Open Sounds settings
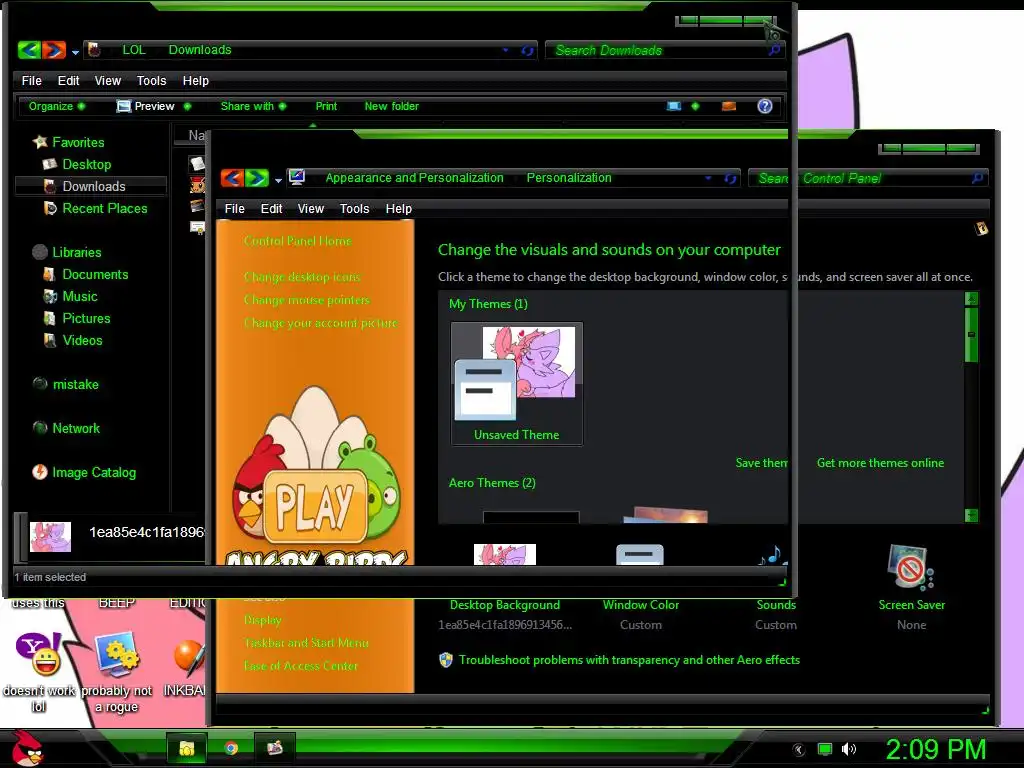This screenshot has width=1024, height=768. click(776, 605)
